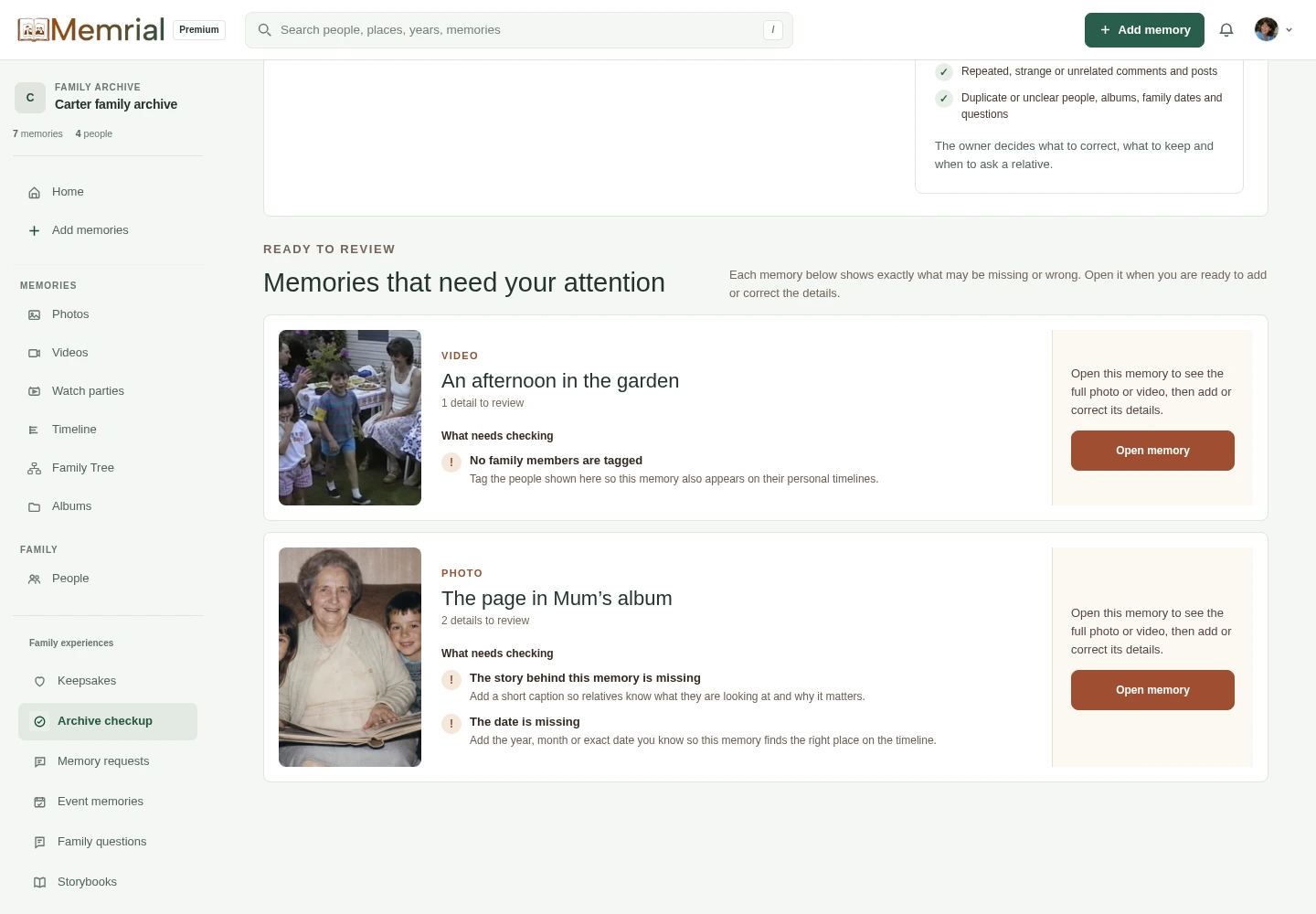This screenshot has height=914, width=1316.
Task: Click "The page in Mum's album" title
Action: pos(557,599)
